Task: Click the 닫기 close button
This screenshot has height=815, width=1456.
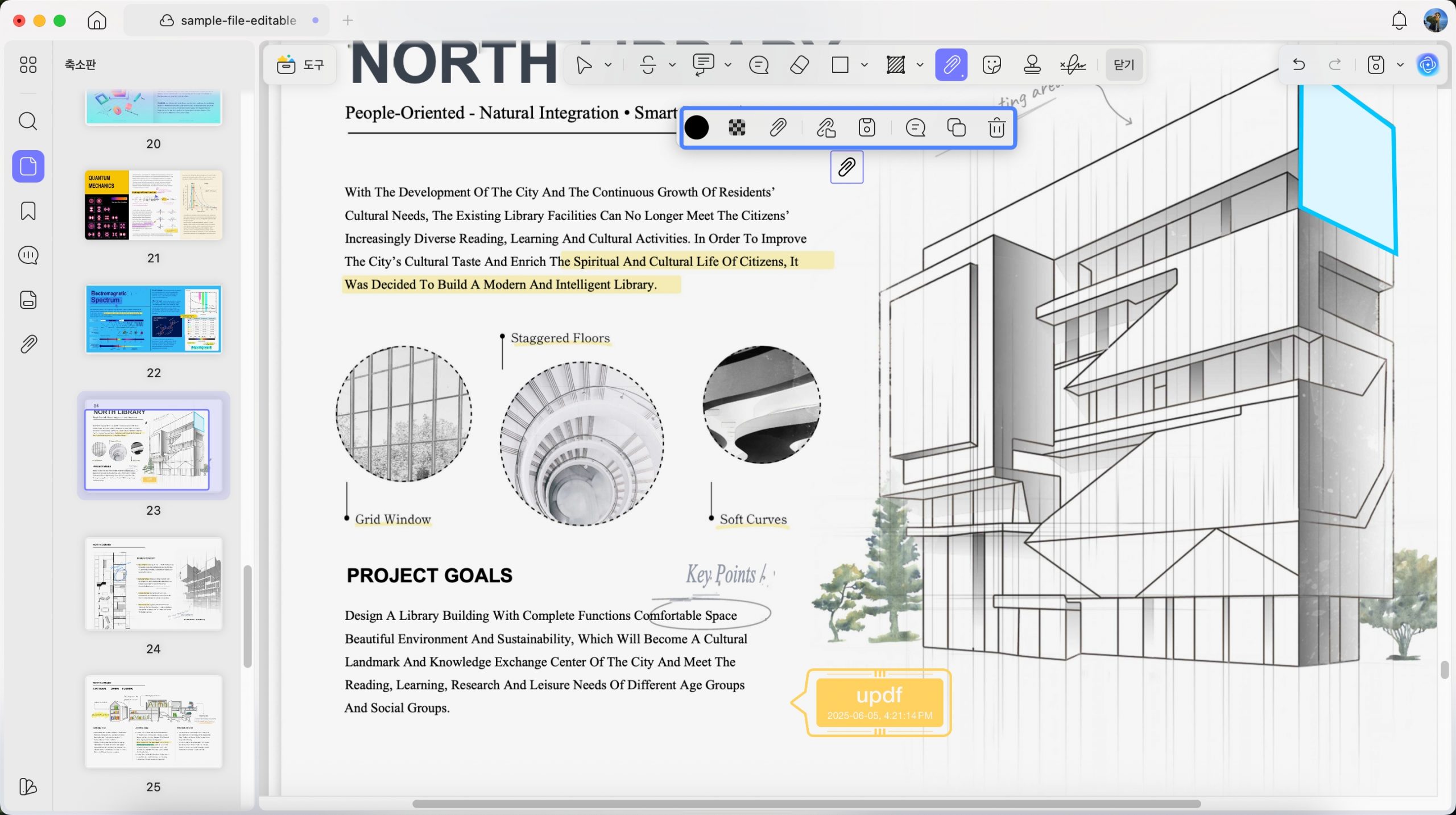Action: pos(1124,65)
